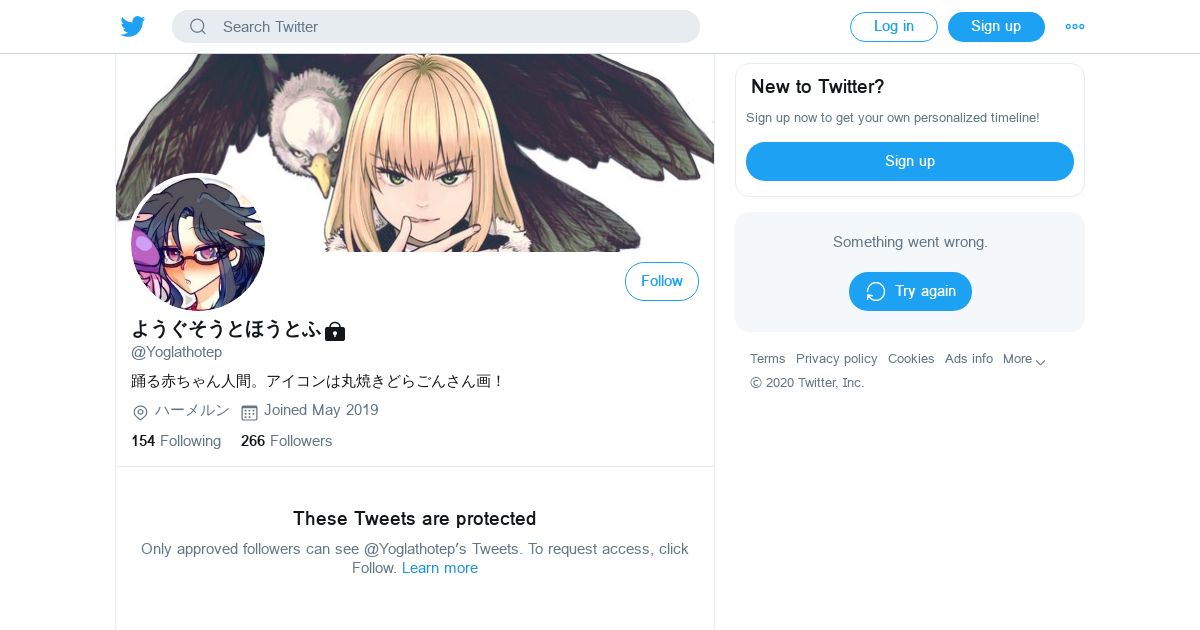1200x630 pixels.
Task: Open the Learn more link
Action: (x=440, y=568)
